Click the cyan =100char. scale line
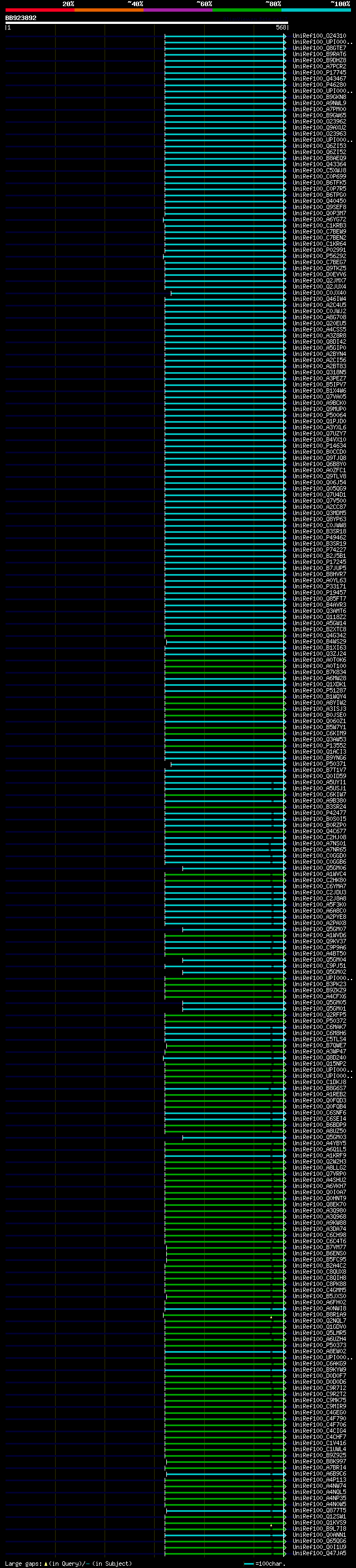Screen dimensions: 356x1568 [x=248, y=1564]
